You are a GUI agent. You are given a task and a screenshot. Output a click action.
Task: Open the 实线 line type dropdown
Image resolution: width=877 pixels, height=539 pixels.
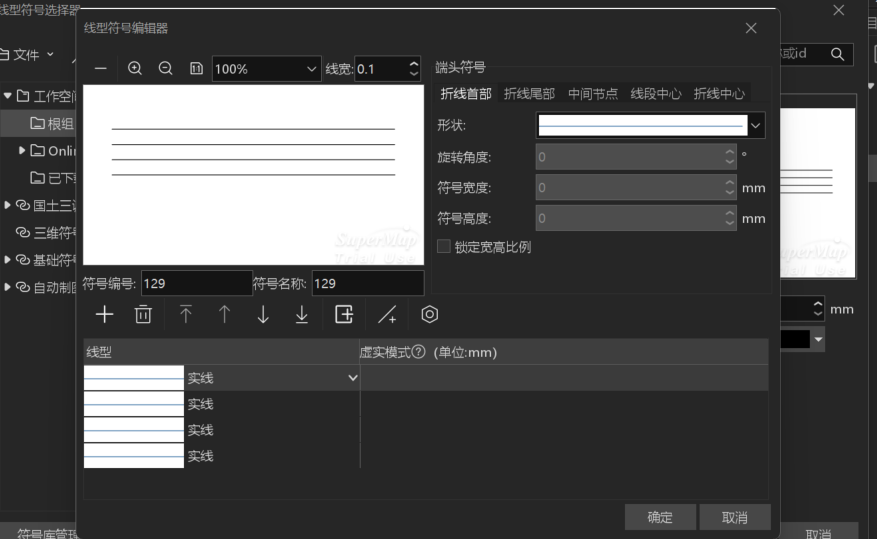pos(351,378)
